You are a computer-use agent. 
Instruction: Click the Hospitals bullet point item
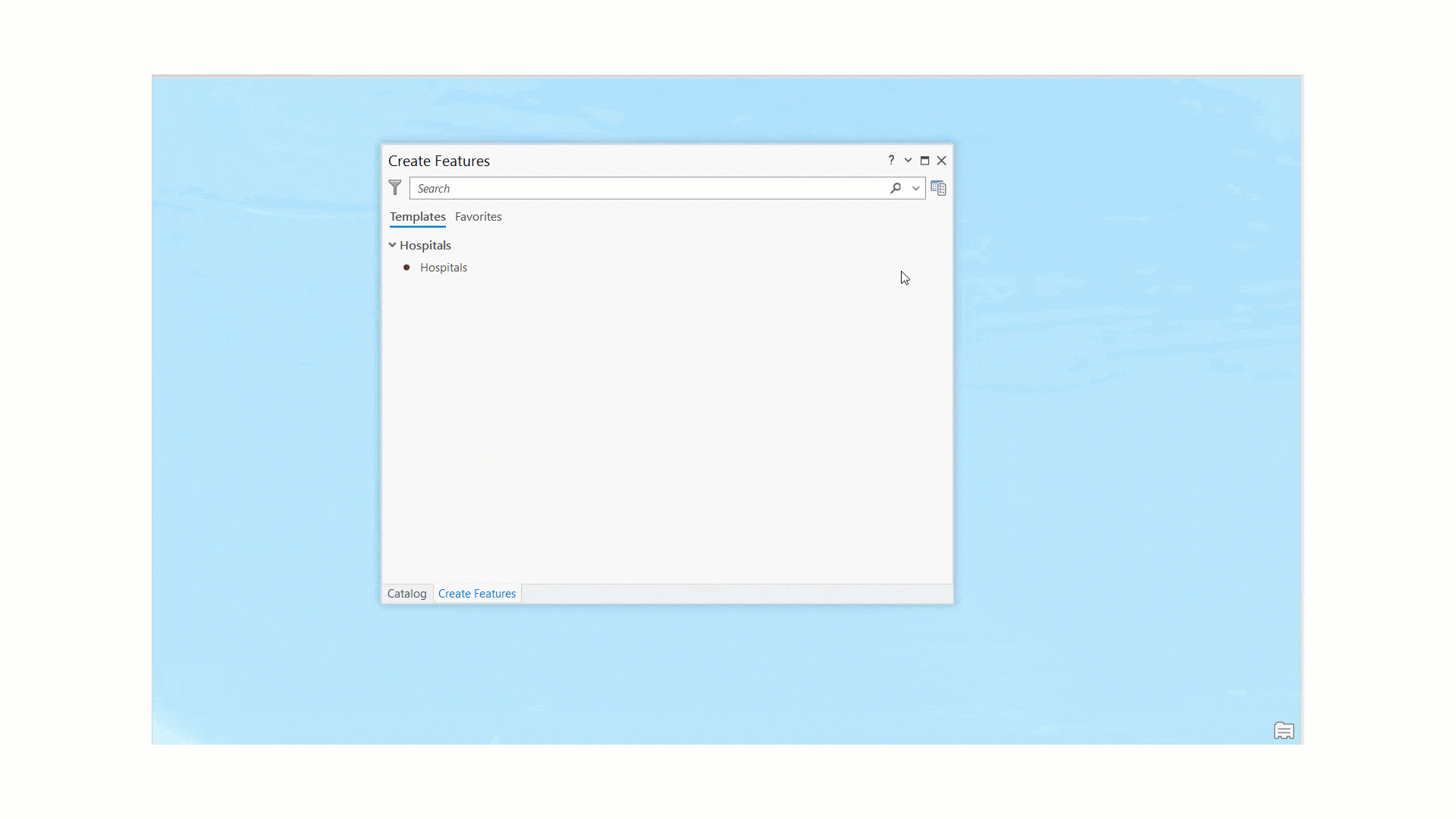[443, 267]
